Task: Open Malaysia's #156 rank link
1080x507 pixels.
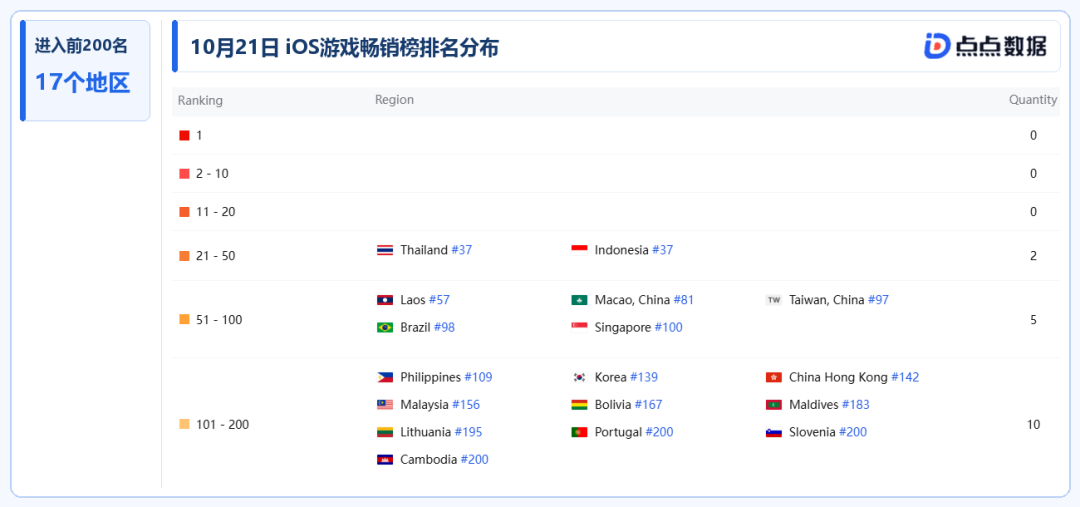Action: coord(466,404)
